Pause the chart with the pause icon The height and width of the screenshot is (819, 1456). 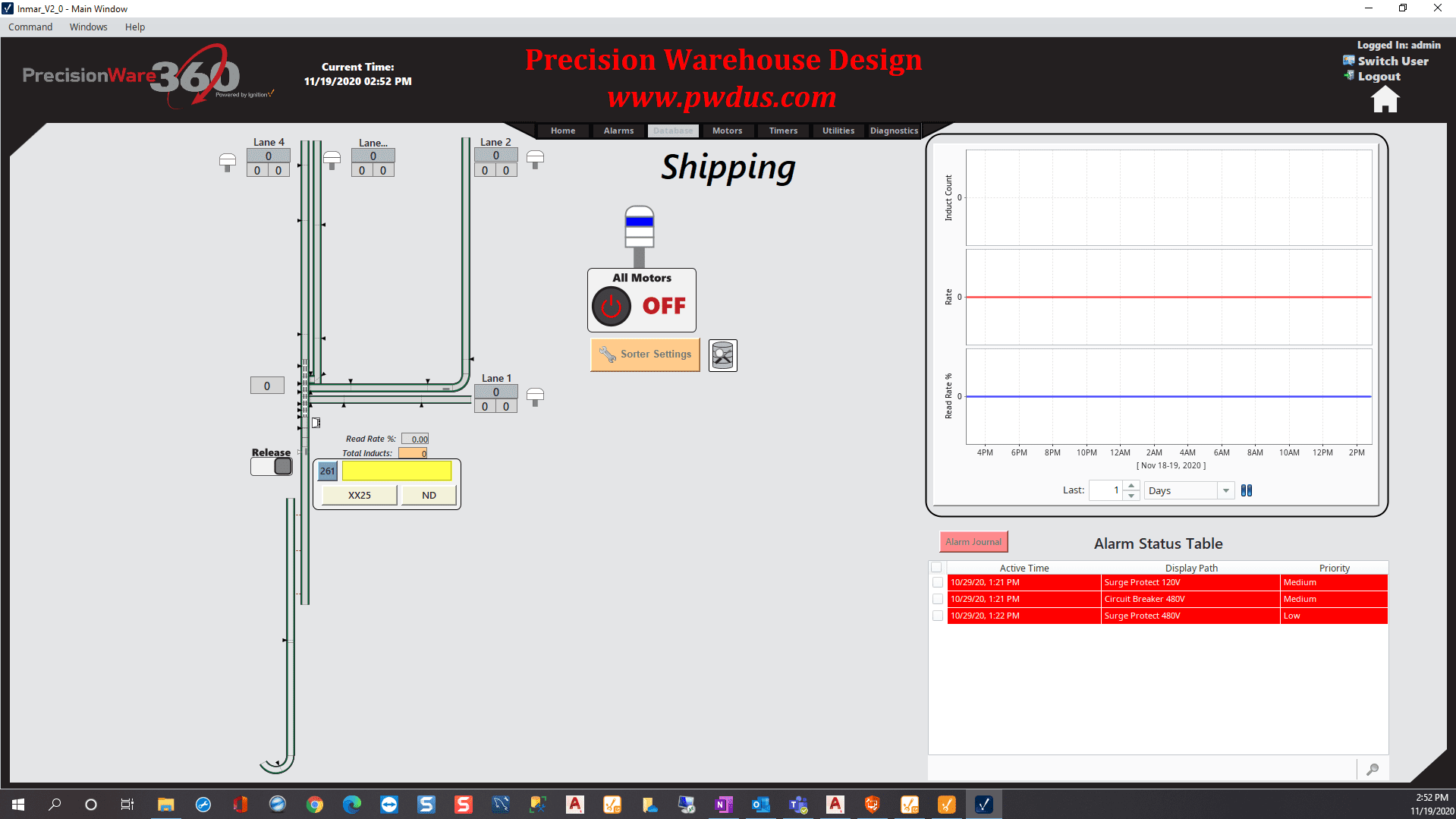coord(1247,490)
